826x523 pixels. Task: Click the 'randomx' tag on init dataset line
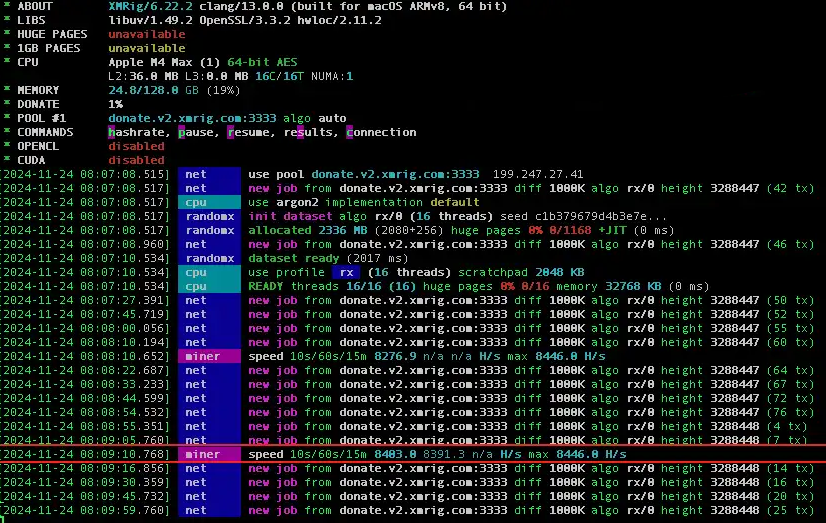coord(209,216)
